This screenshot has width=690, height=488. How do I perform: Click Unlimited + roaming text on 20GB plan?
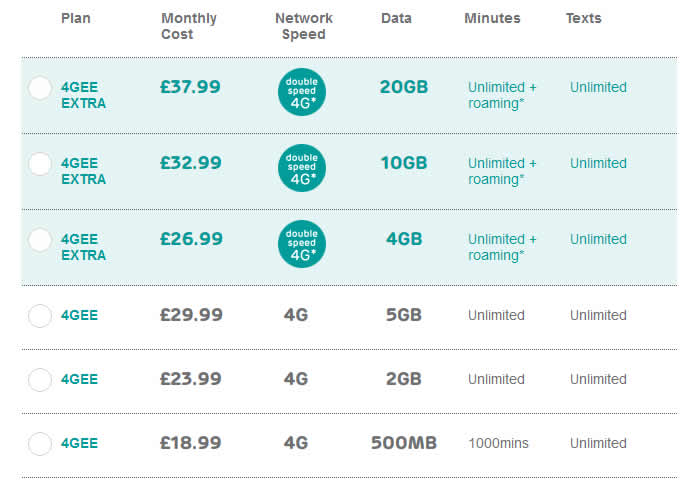click(x=502, y=95)
